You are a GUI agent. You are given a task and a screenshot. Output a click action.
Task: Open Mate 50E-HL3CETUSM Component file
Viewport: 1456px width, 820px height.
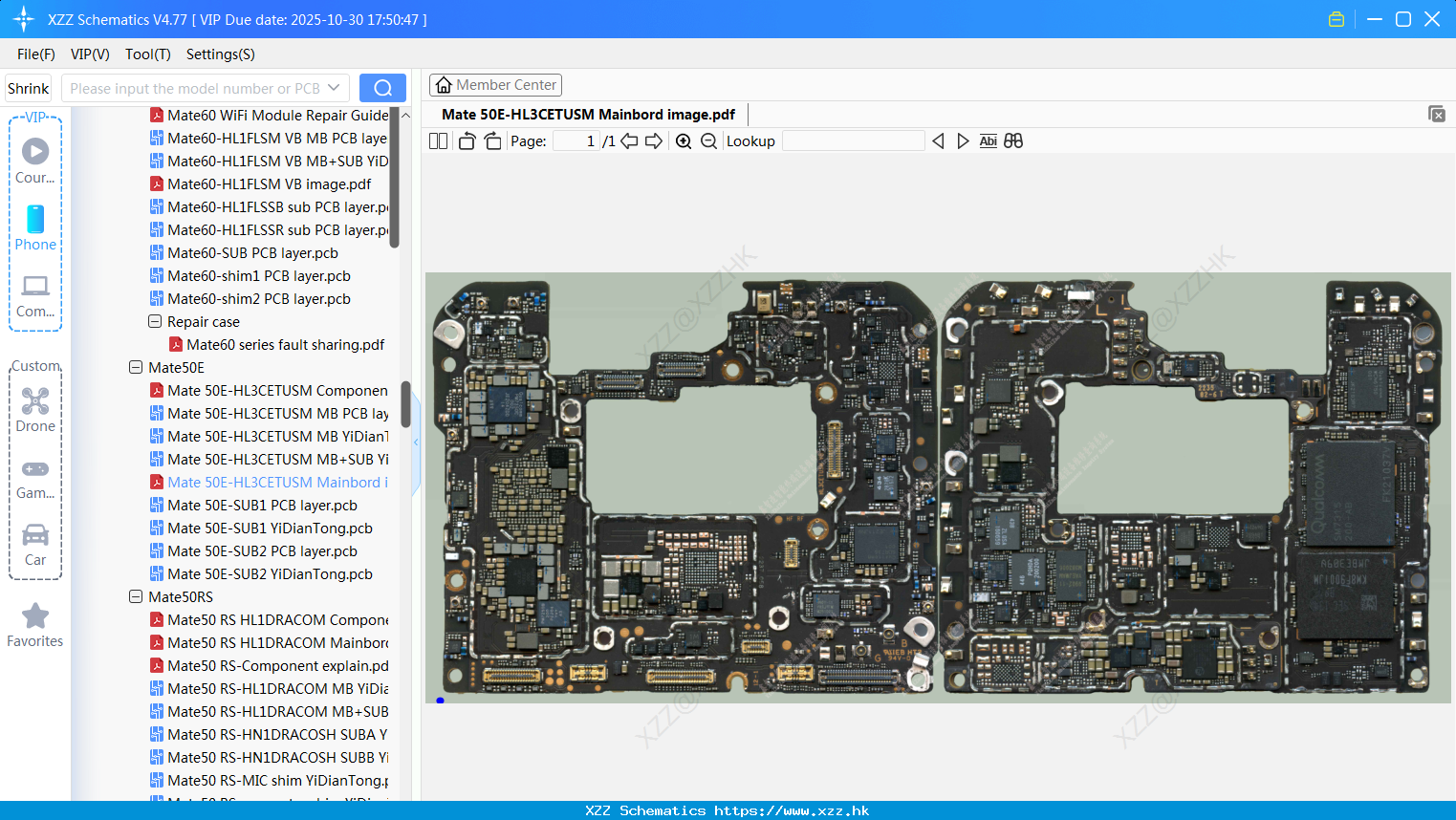coord(269,391)
